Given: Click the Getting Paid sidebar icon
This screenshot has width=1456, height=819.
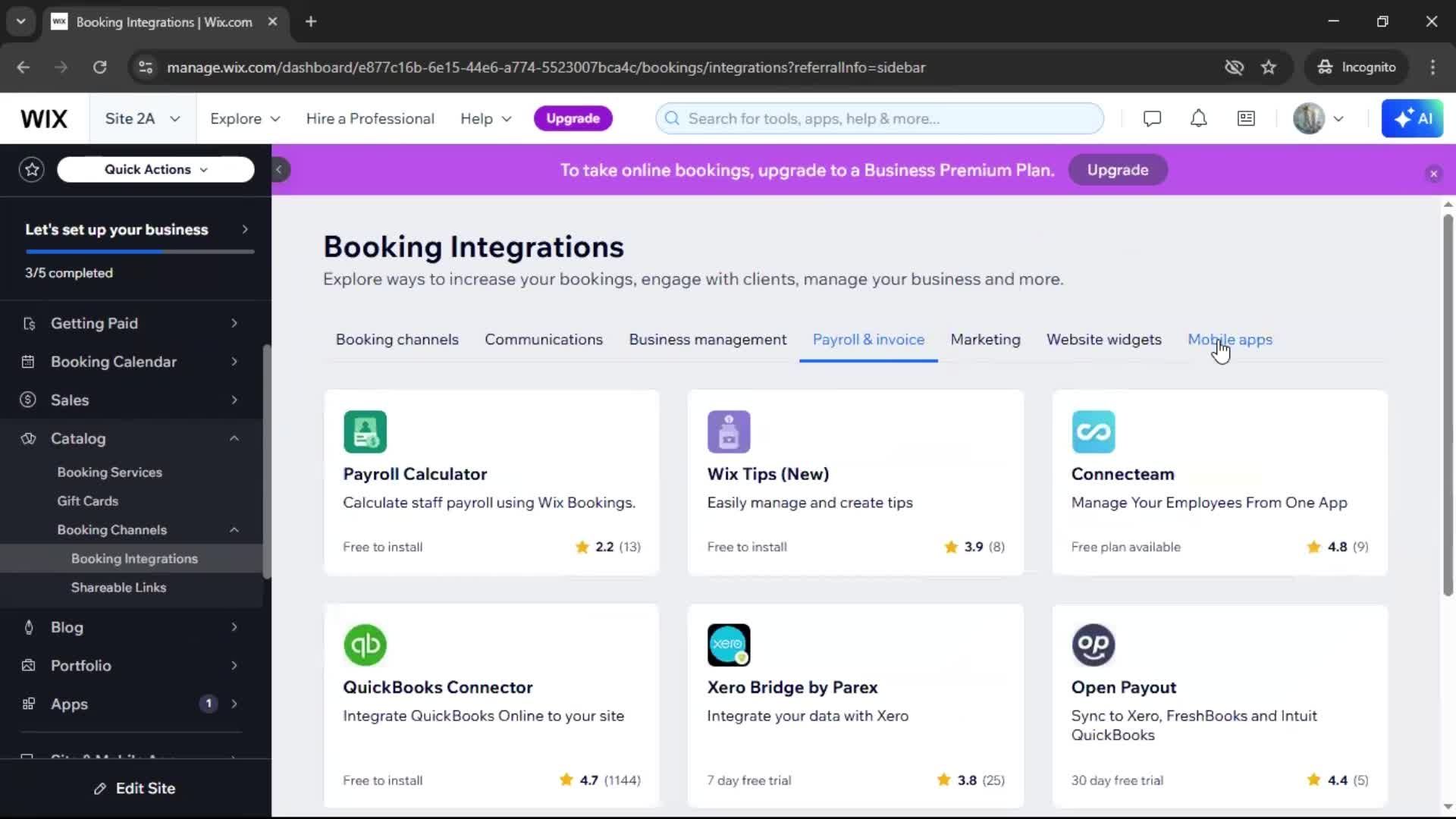Looking at the screenshot, I should click(29, 324).
